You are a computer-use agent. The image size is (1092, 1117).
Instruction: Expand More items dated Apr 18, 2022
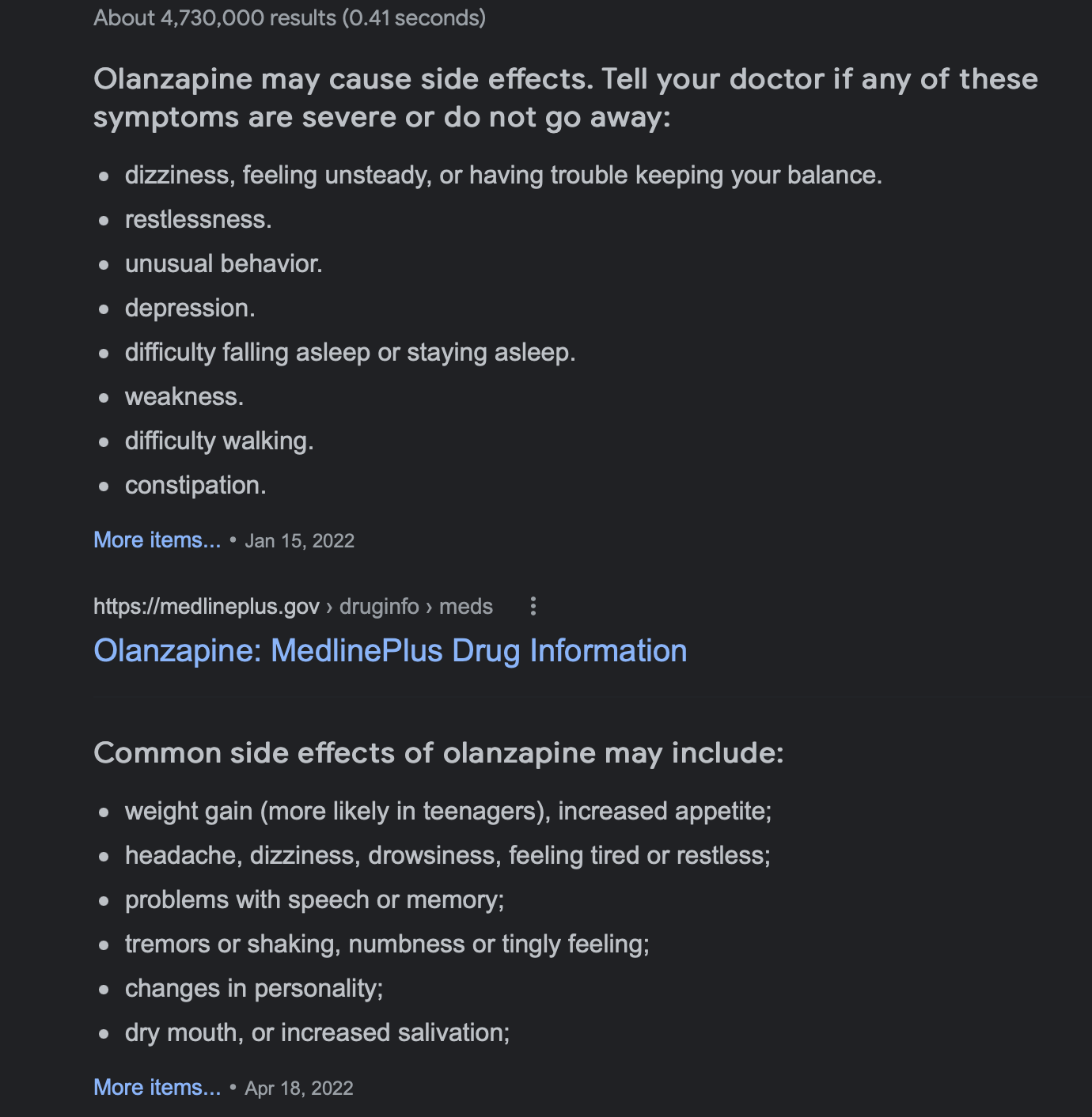(x=157, y=1087)
